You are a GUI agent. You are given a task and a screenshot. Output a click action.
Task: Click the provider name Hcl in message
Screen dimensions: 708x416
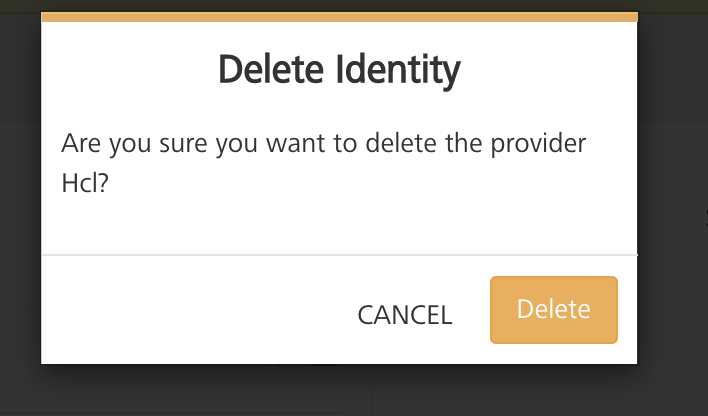point(78,187)
